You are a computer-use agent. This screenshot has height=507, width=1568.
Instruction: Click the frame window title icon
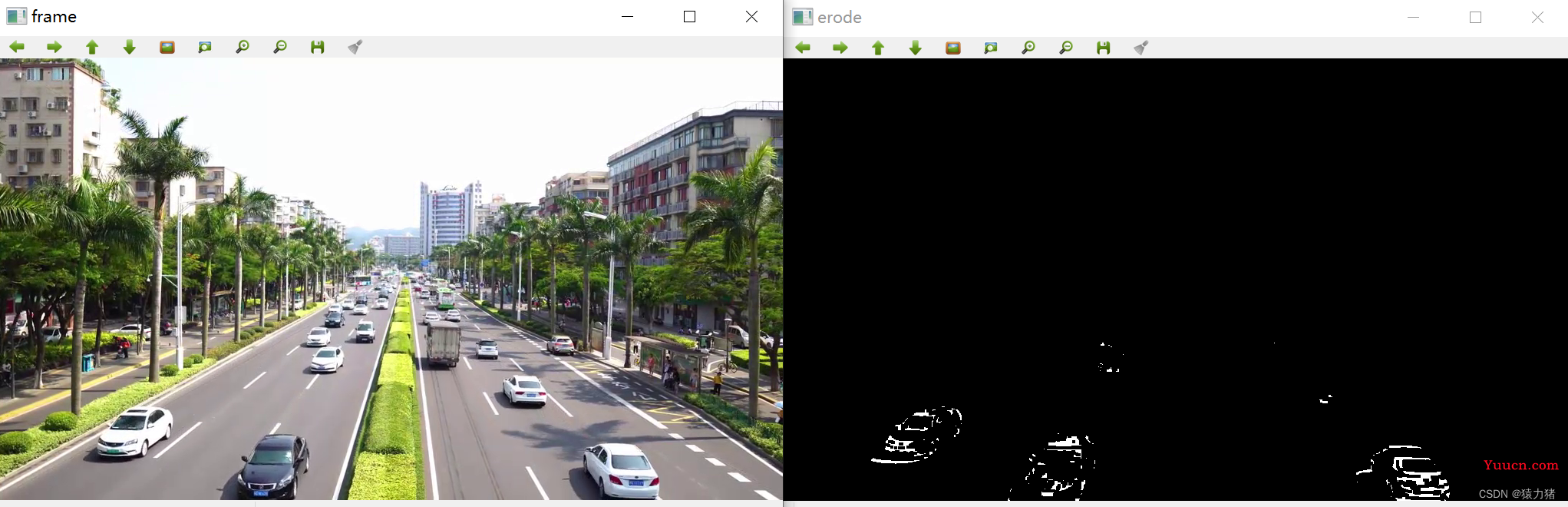coord(16,16)
